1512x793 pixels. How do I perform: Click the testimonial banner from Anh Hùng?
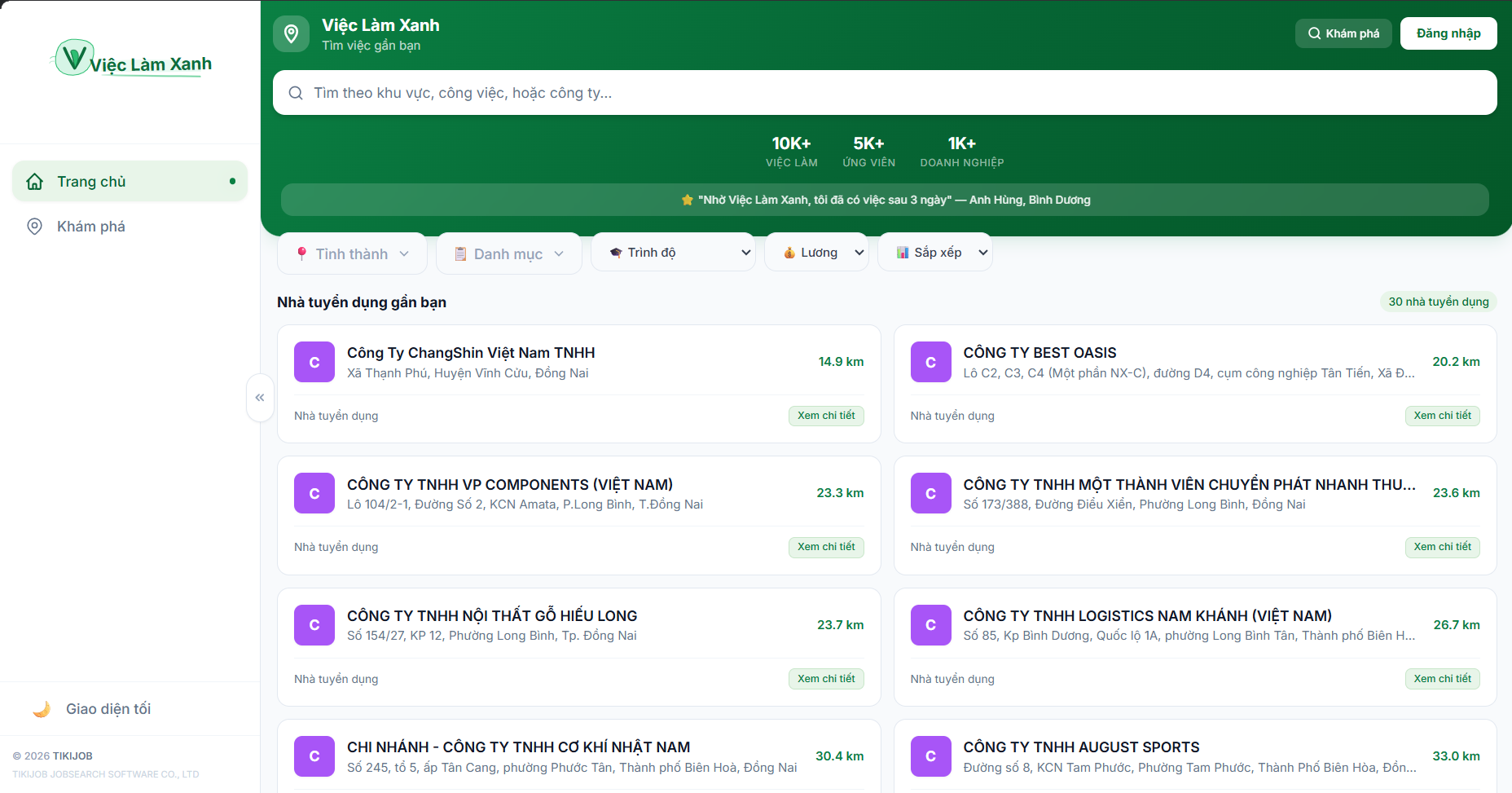(x=885, y=200)
